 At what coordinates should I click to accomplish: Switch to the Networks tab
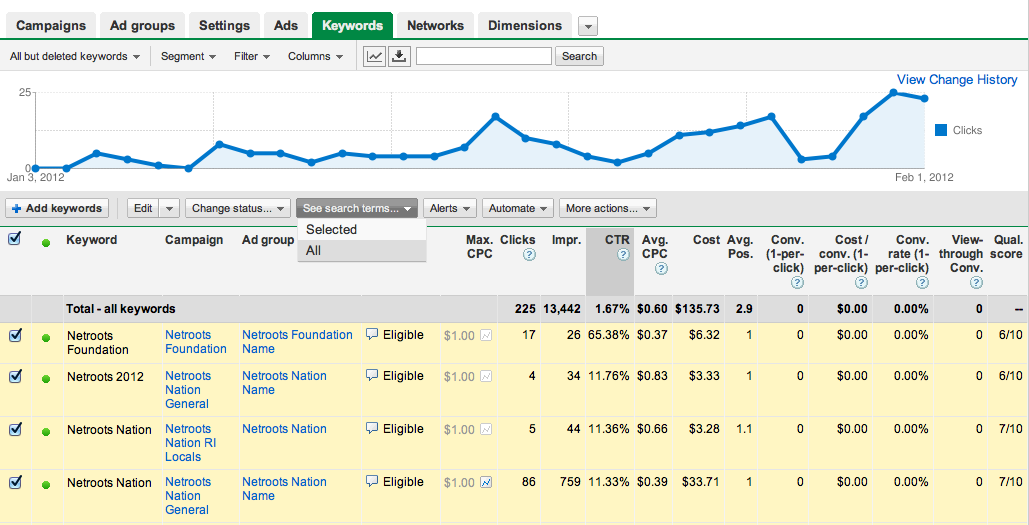tap(435, 26)
